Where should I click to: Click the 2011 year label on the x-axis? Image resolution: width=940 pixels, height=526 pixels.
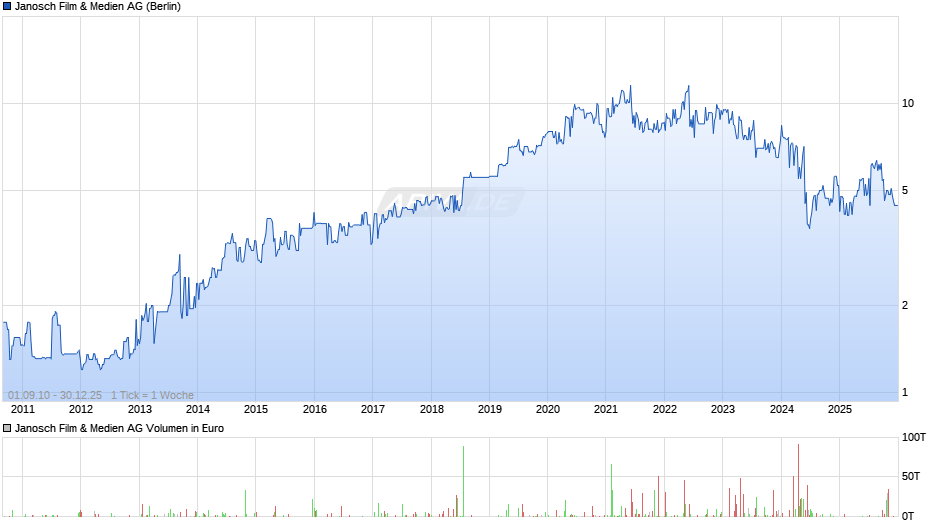(x=23, y=409)
